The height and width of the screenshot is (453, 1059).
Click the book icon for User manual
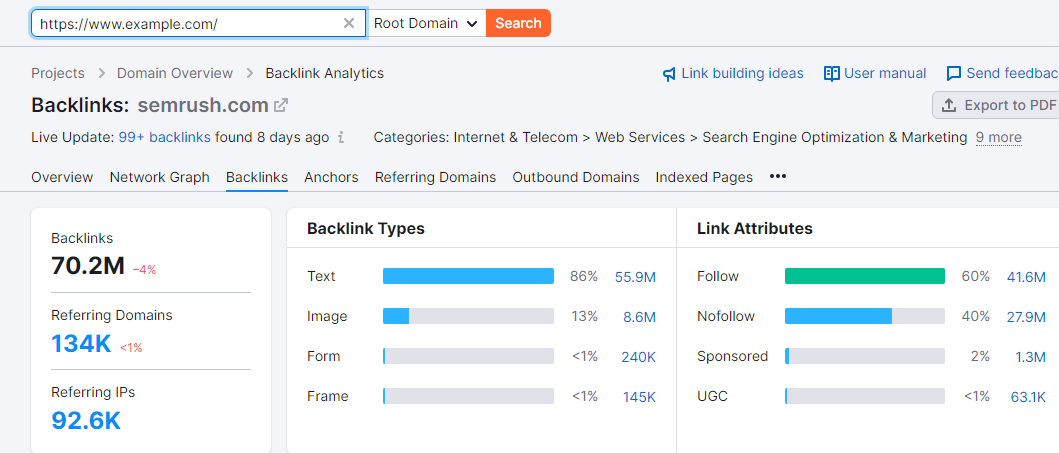pyautogui.click(x=831, y=74)
